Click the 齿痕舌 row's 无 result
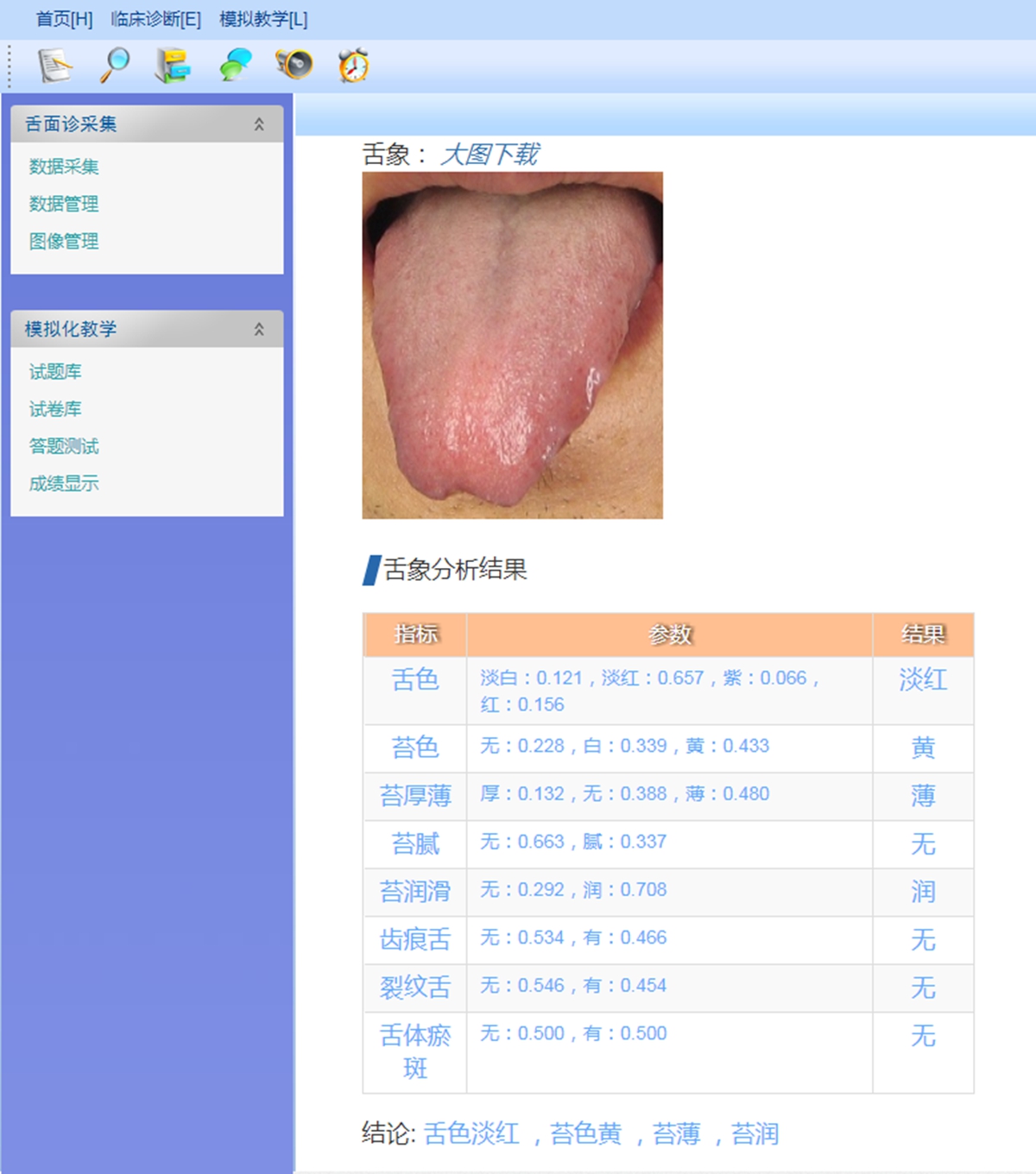Screen dimensions: 1036x1174 pos(923,940)
